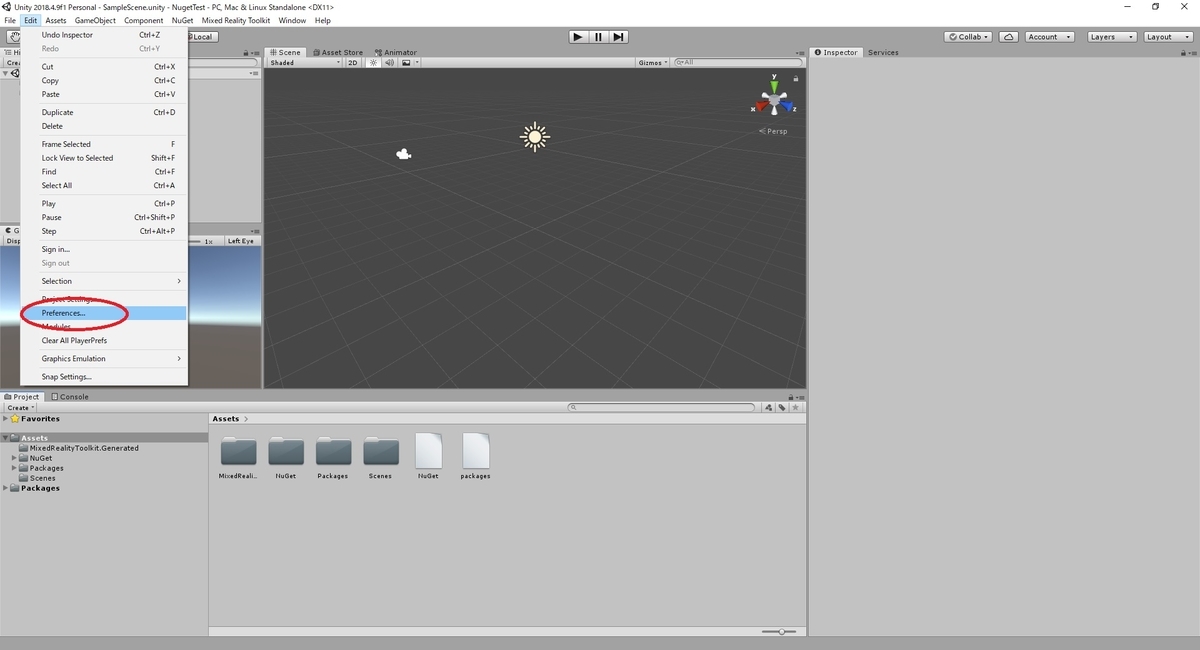
Task: Toggle 2D mode in Scene view
Action: (x=353, y=62)
